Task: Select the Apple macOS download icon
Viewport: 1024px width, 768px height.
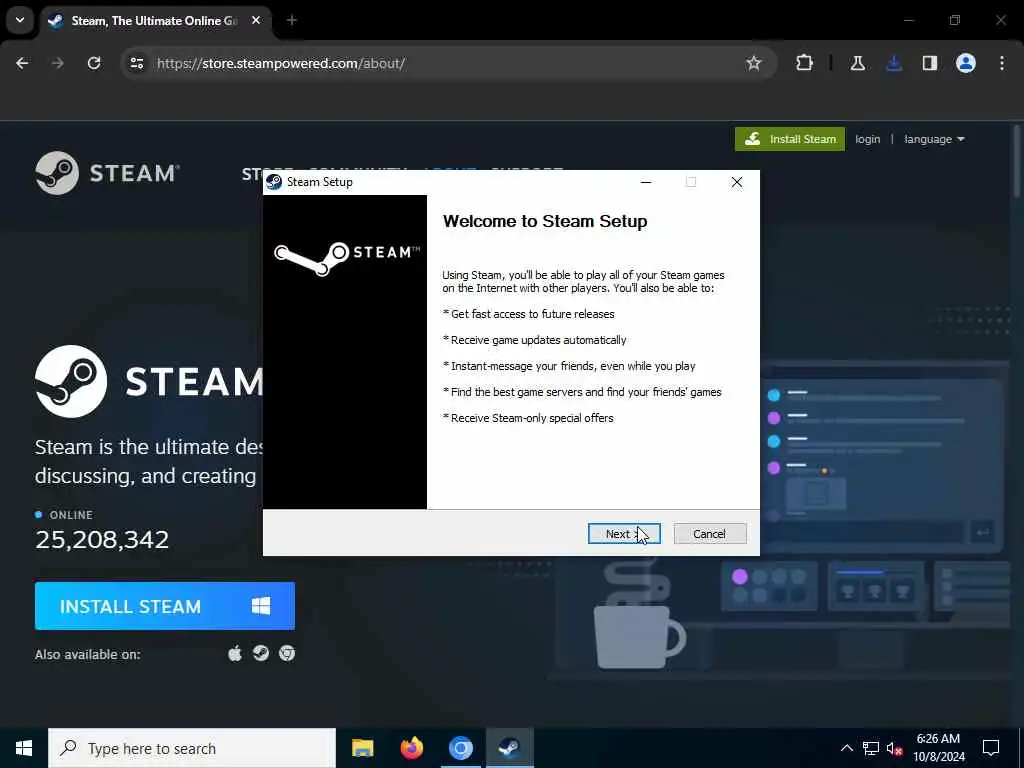Action: pyautogui.click(x=235, y=653)
